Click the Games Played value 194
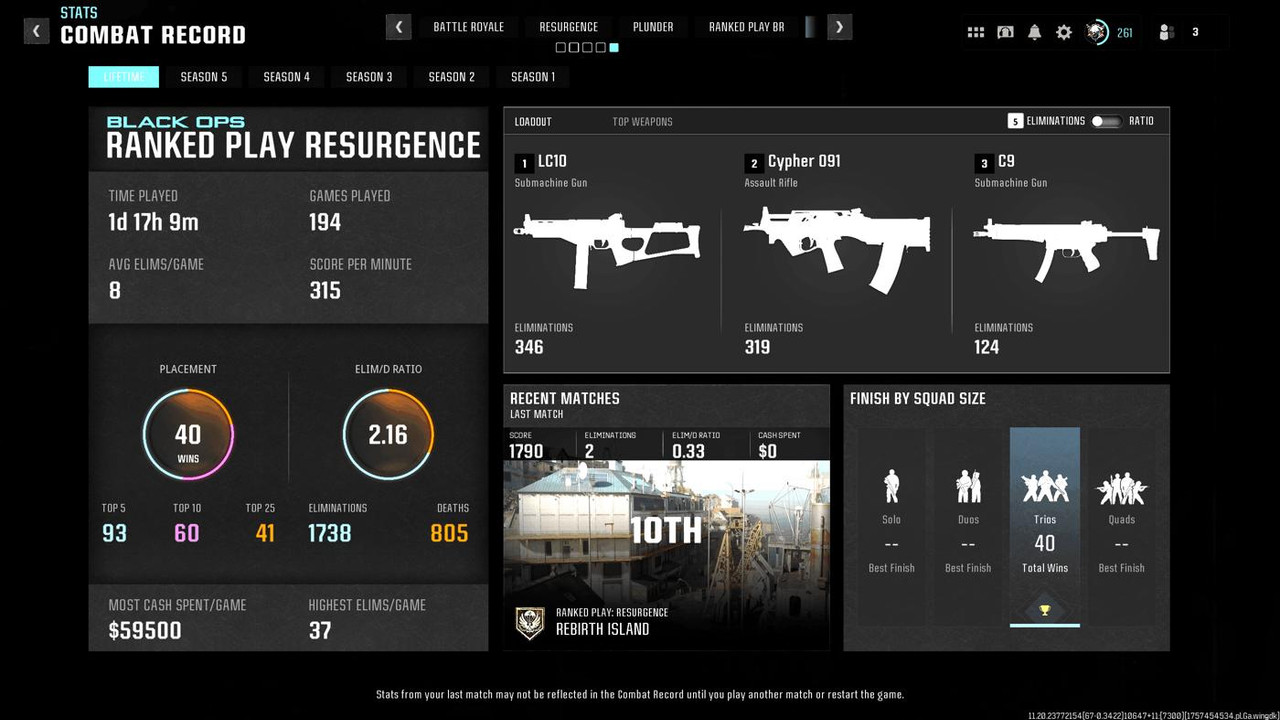The height and width of the screenshot is (720, 1280). [325, 222]
